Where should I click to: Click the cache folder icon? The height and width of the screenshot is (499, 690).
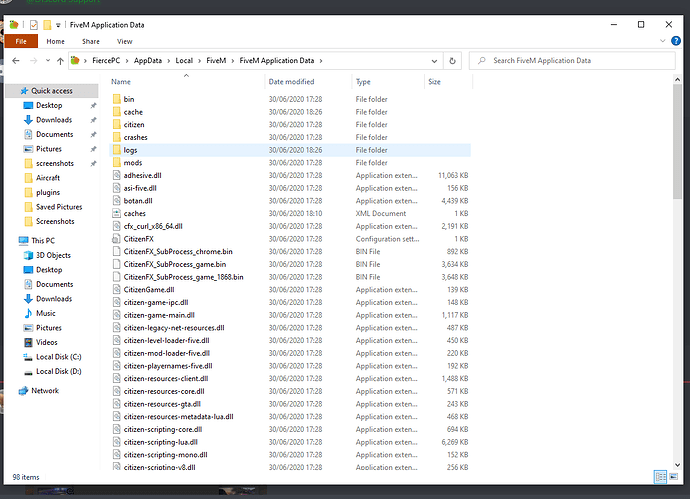tap(117, 112)
